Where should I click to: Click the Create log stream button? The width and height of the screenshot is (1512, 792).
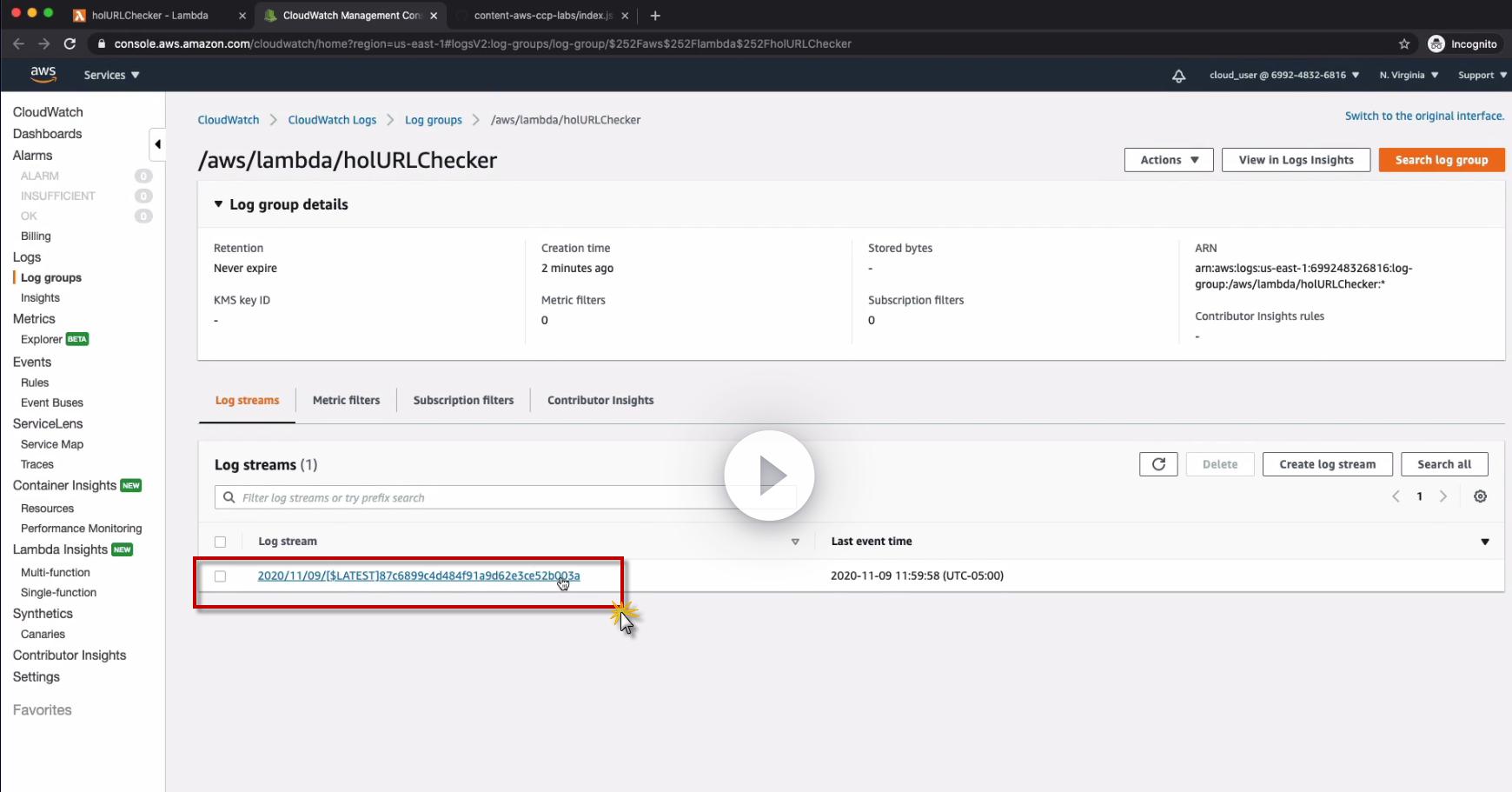pos(1327,464)
